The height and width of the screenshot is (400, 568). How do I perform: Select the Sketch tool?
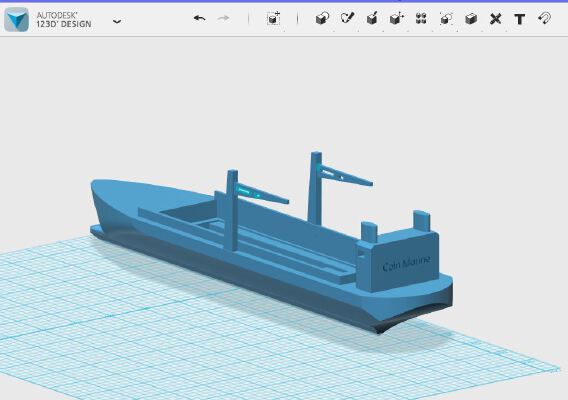click(x=347, y=18)
